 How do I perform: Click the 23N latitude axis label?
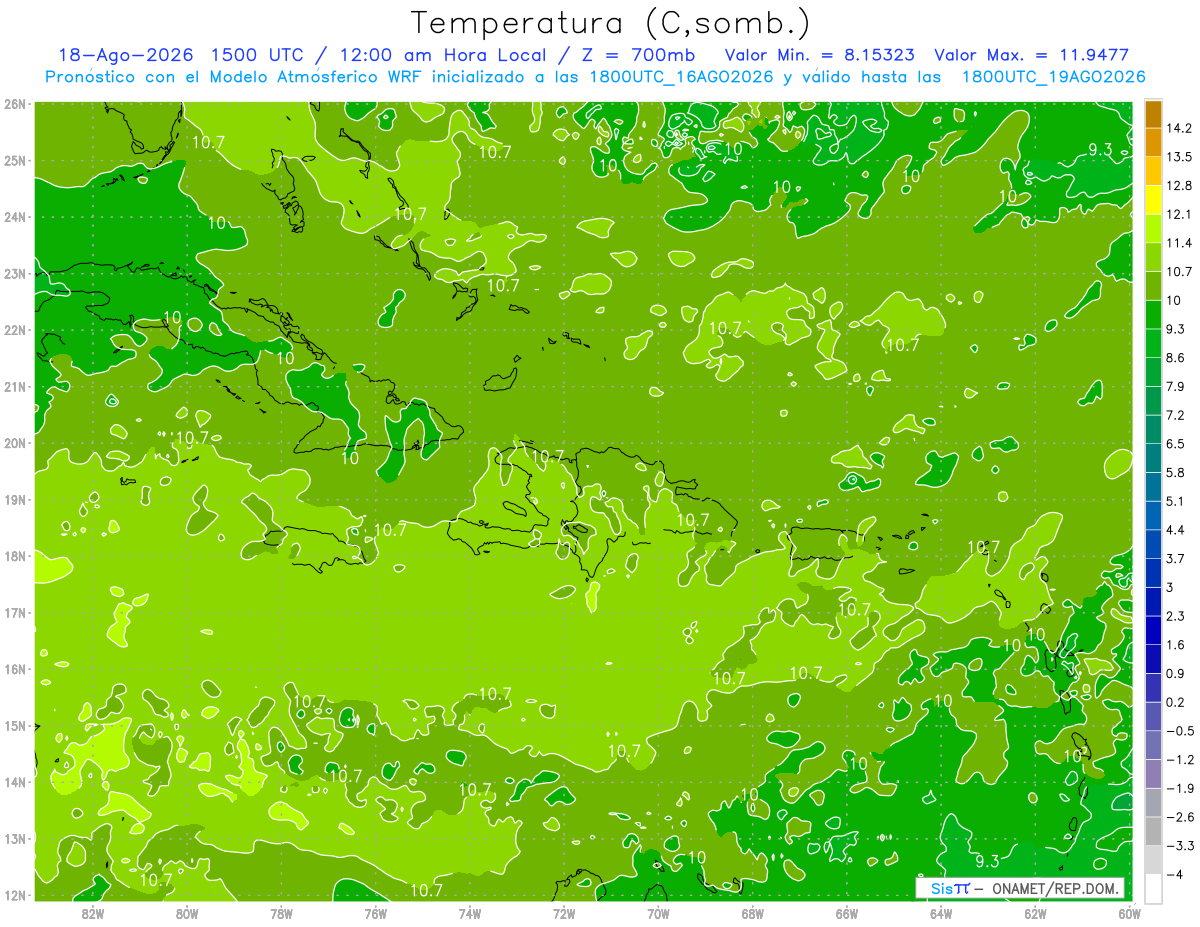click(15, 273)
